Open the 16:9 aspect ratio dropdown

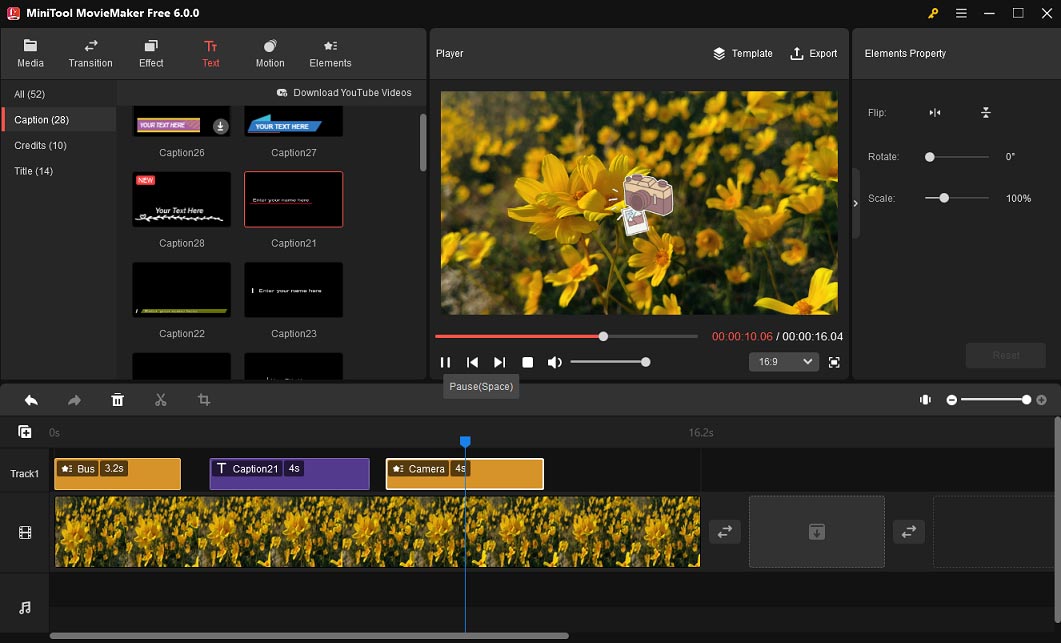pos(783,362)
